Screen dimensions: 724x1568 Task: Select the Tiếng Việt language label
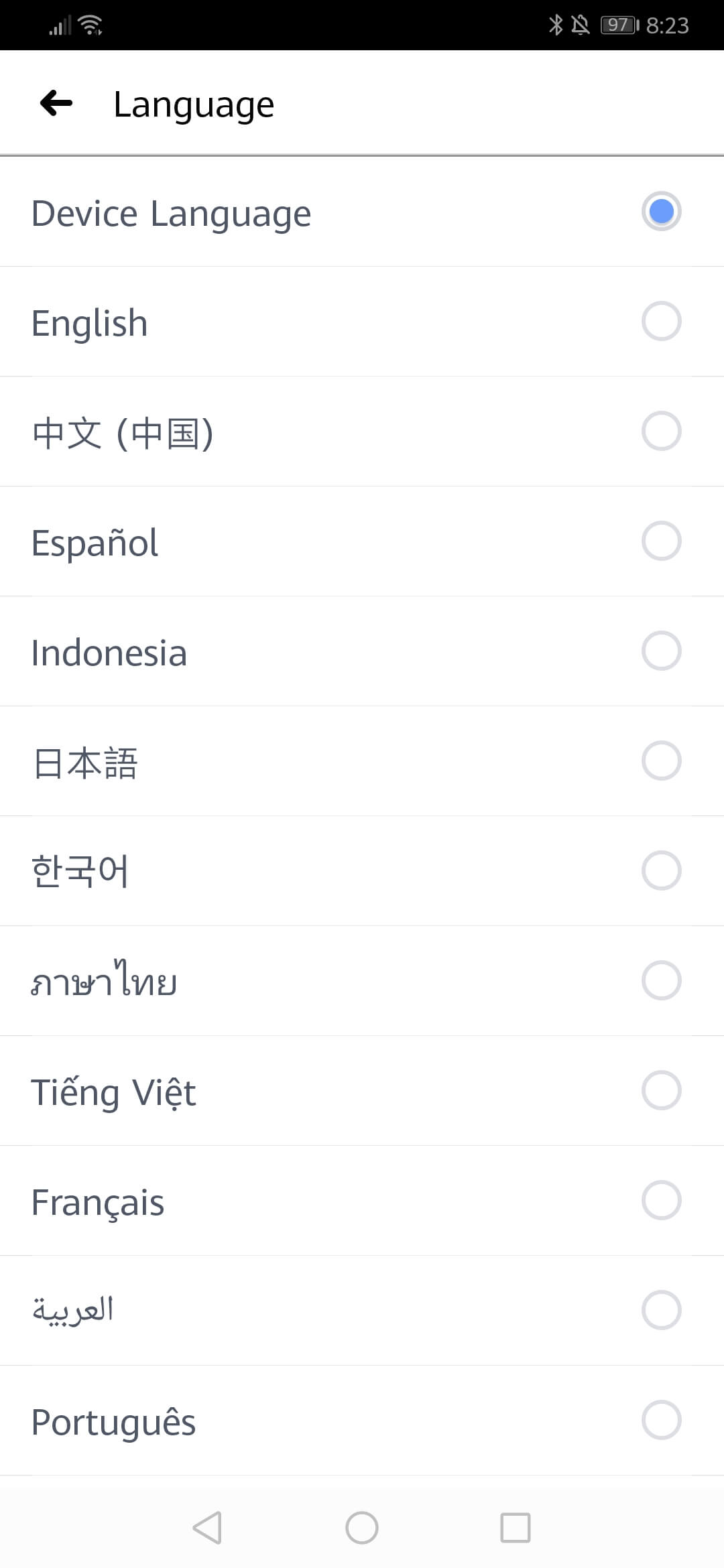[113, 1092]
